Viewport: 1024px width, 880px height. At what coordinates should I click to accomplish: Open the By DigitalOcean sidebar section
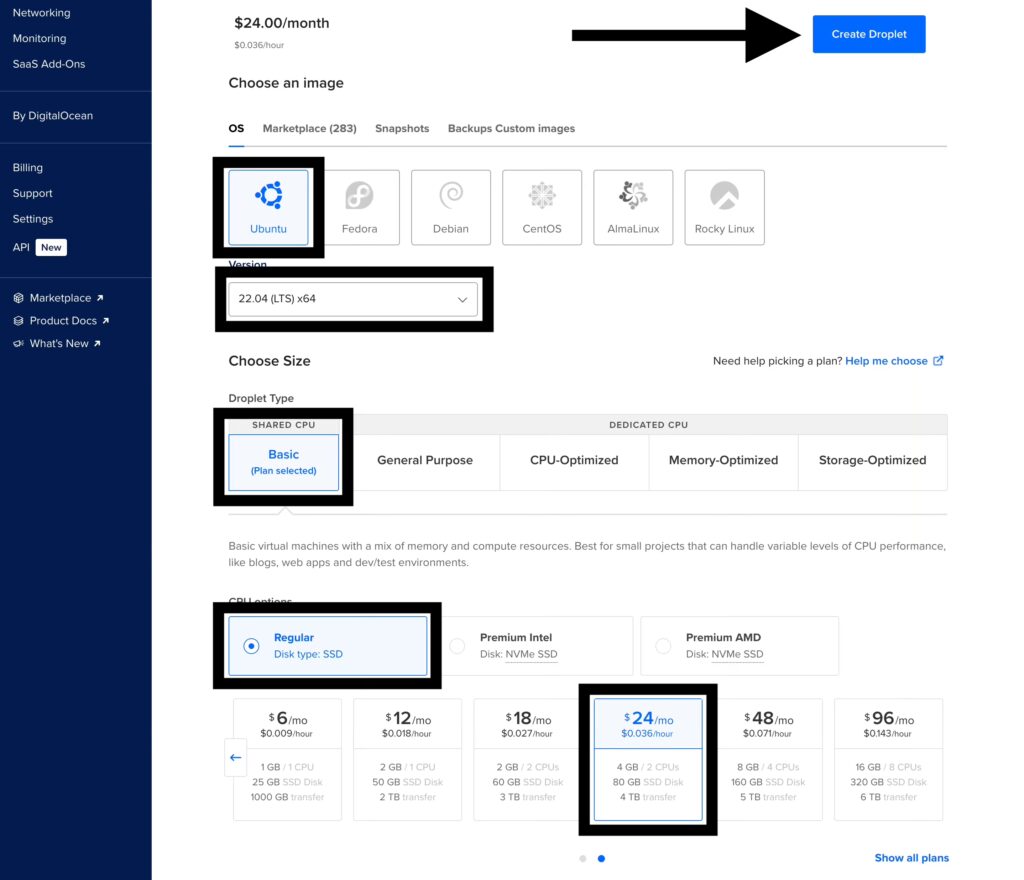[53, 116]
